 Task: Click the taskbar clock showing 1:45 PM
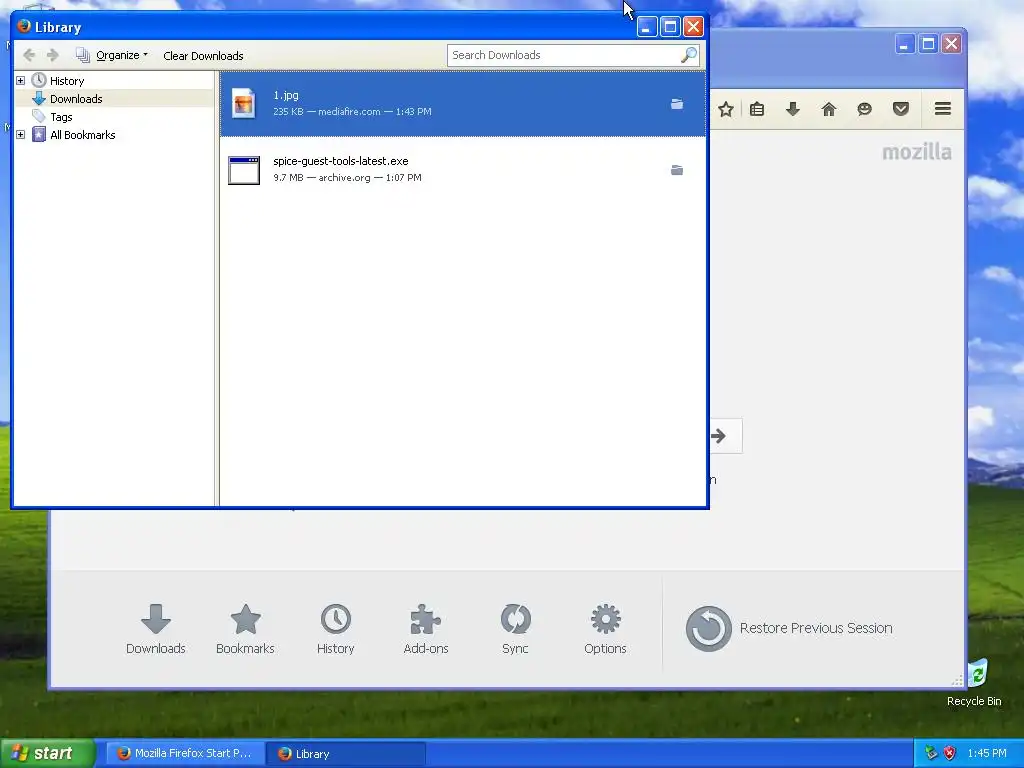tap(987, 753)
